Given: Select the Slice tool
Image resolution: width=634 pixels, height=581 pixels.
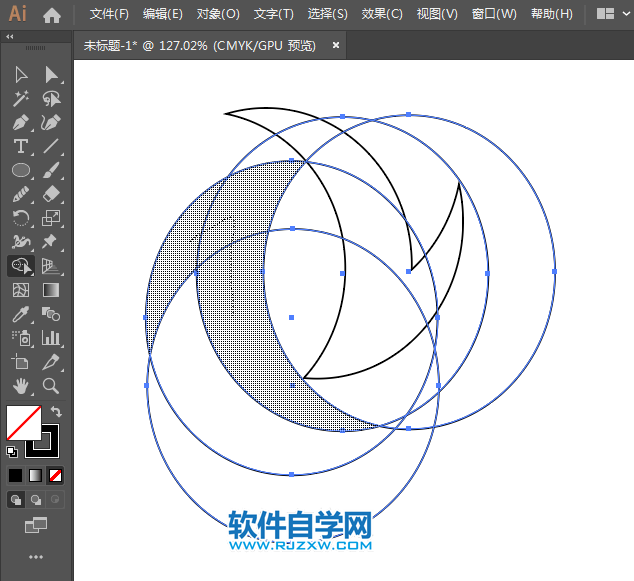Looking at the screenshot, I should click(51, 362).
